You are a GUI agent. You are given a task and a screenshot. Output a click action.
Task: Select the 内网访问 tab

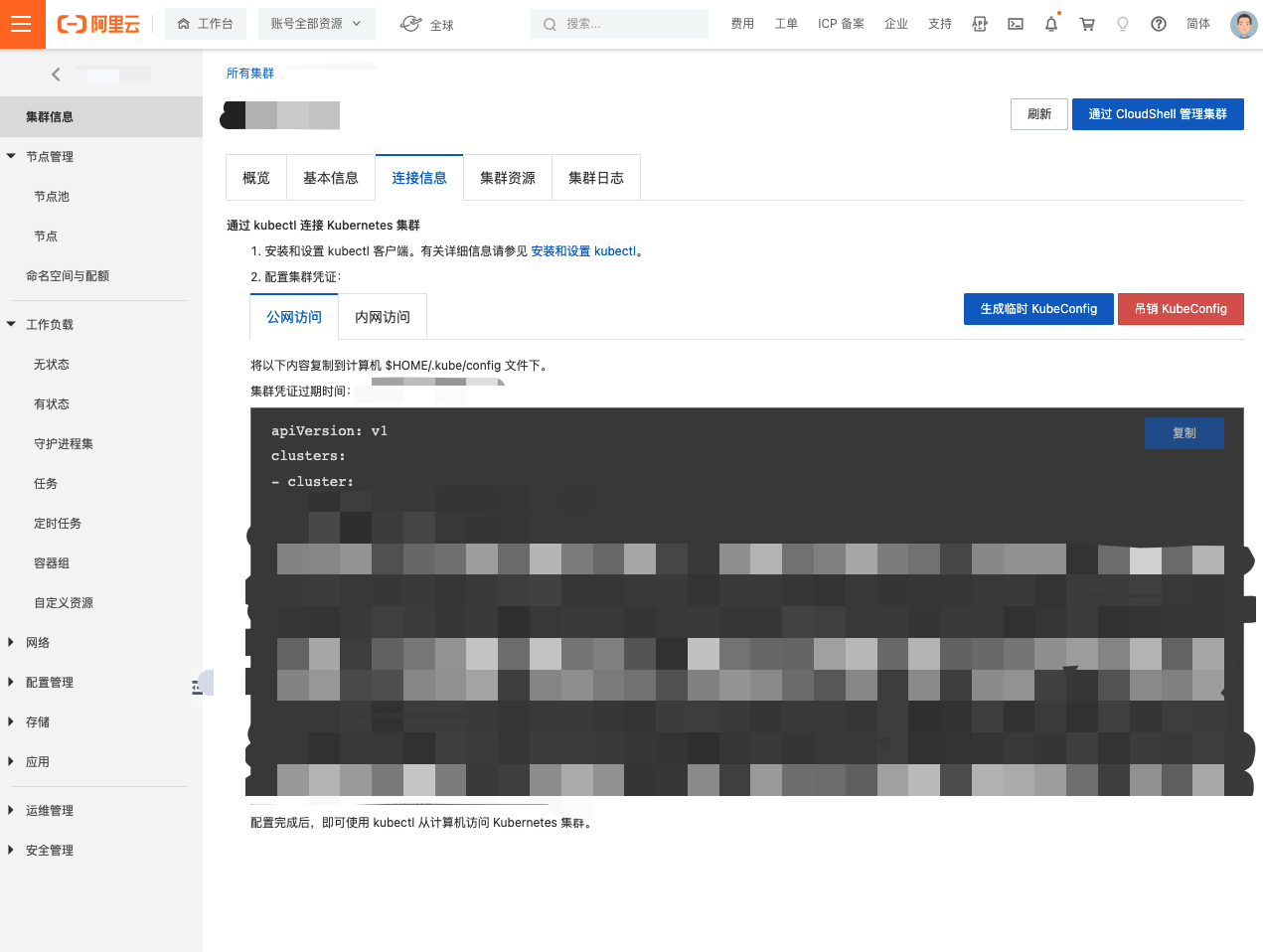tap(383, 317)
